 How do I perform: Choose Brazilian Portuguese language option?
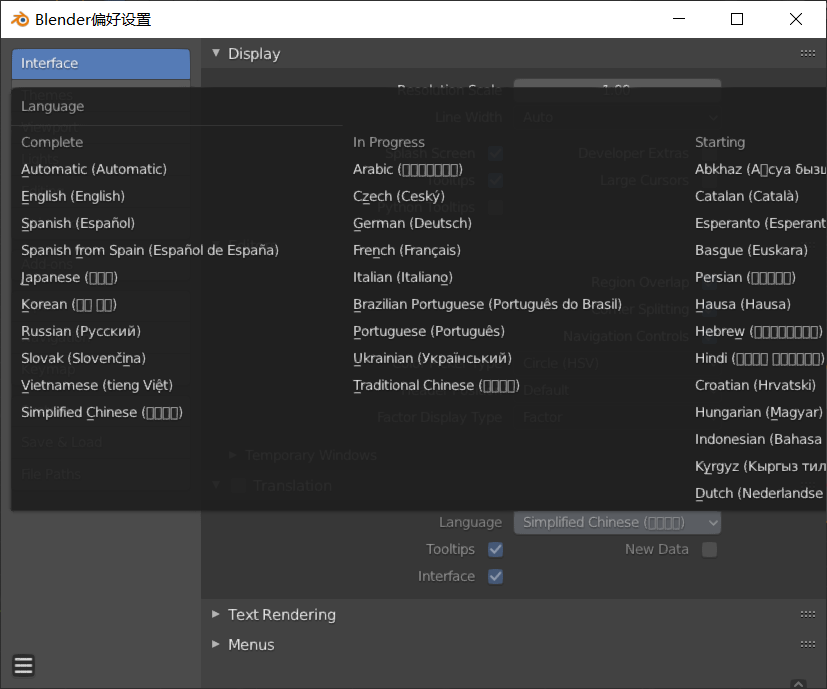[x=487, y=304]
